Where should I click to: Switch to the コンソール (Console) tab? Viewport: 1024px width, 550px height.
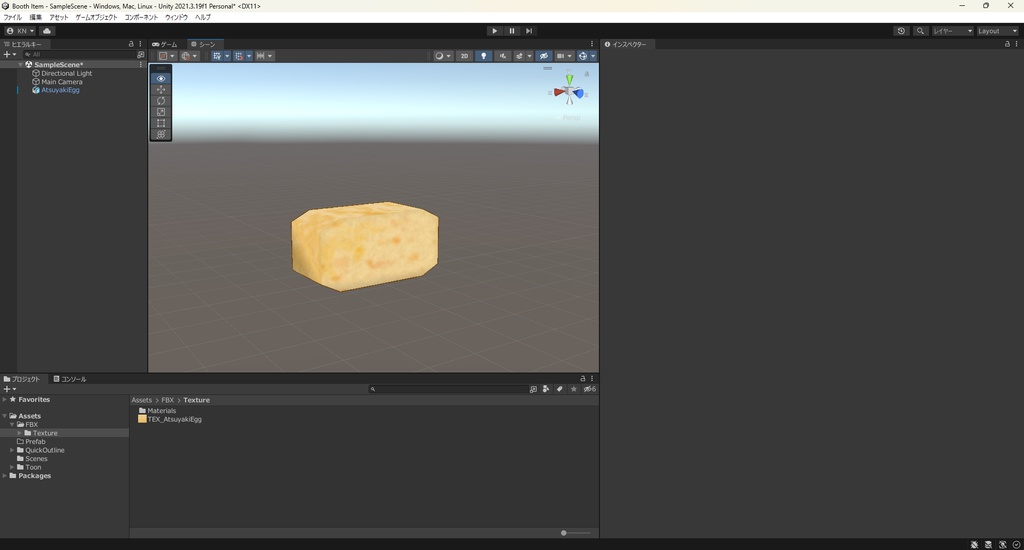pyautogui.click(x=70, y=379)
